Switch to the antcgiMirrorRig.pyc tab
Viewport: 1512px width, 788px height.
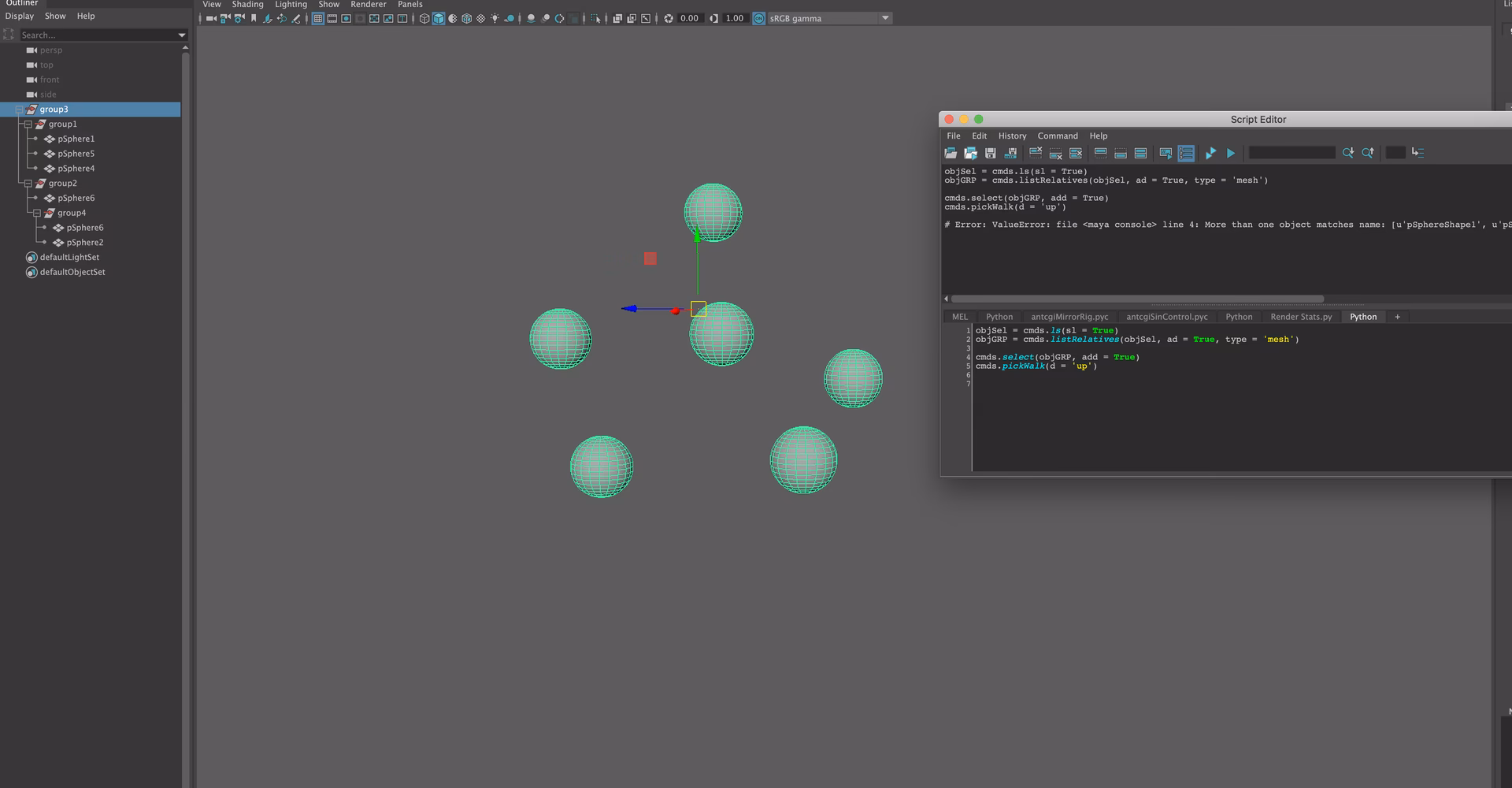coord(1069,318)
